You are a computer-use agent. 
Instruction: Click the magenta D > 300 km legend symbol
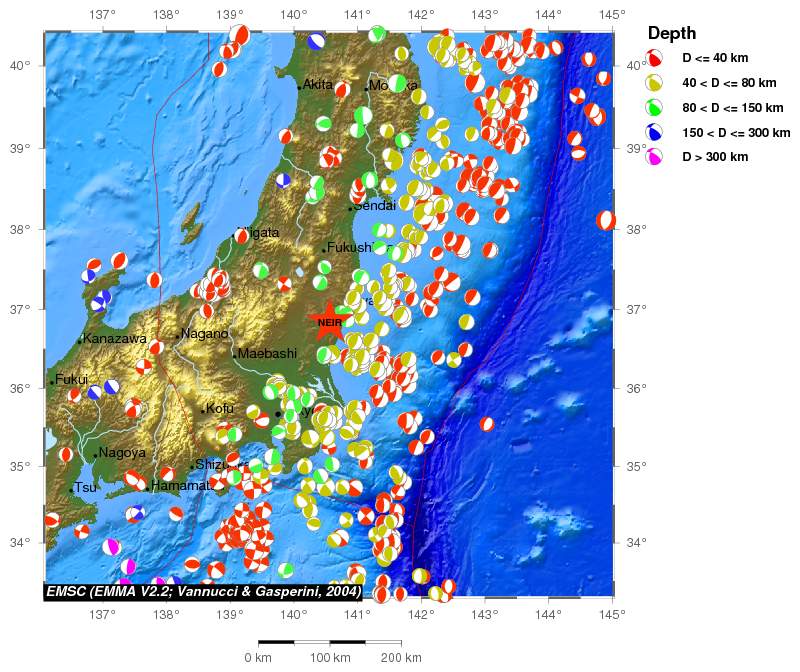tap(654, 157)
